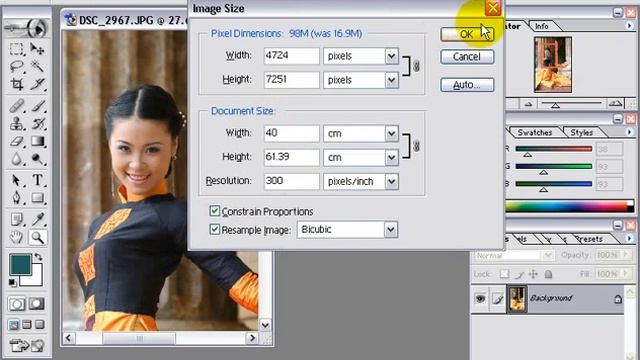Screen dimensions: 640x360
Task: Reset to default black and white colors
Action: pos(13,282)
